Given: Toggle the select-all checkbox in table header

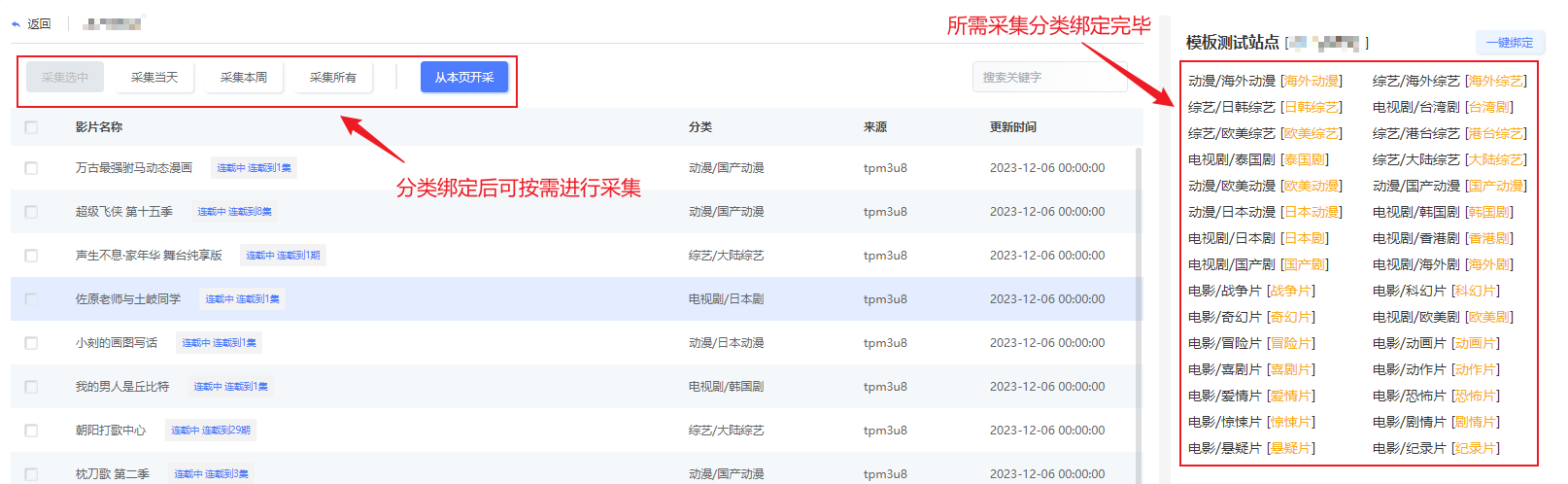Looking at the screenshot, I should (31, 127).
